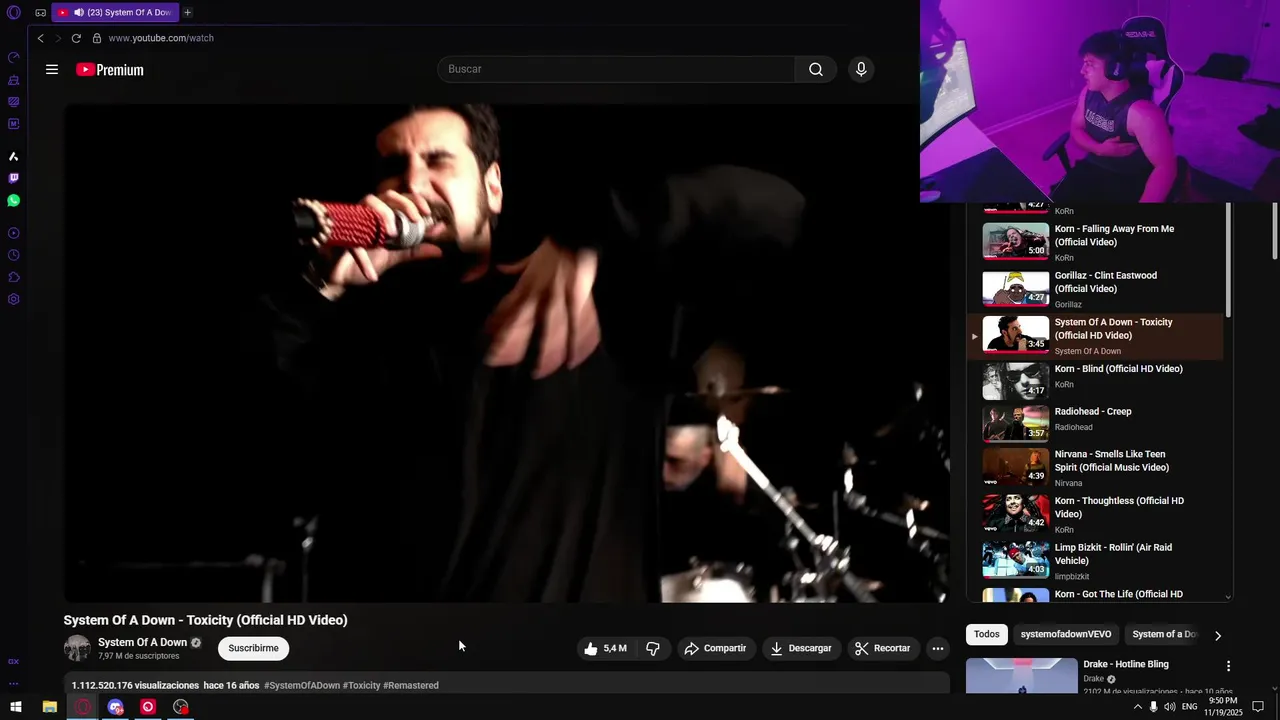Open the Windows Start menu
Screen dimensions: 1280x720
(16, 707)
